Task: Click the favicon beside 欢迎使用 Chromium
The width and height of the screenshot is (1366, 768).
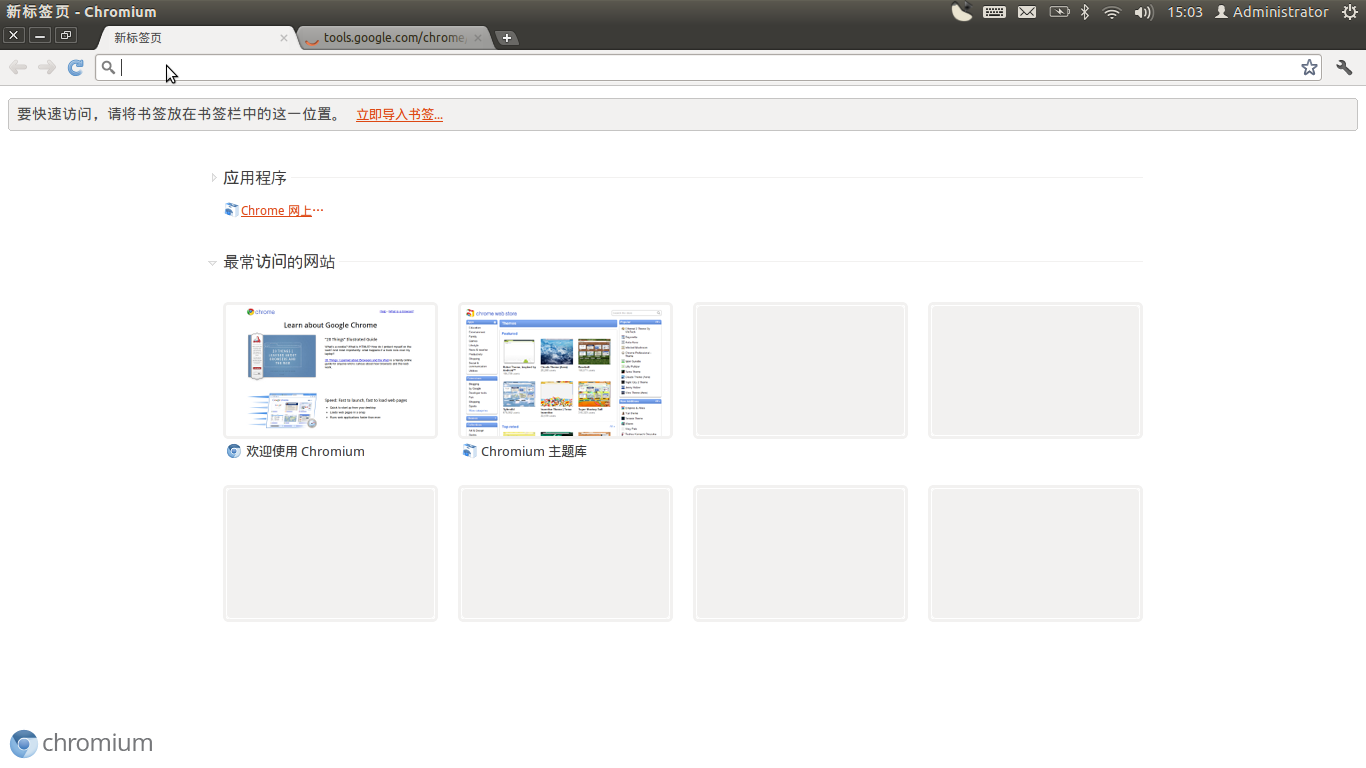Action: [x=234, y=451]
